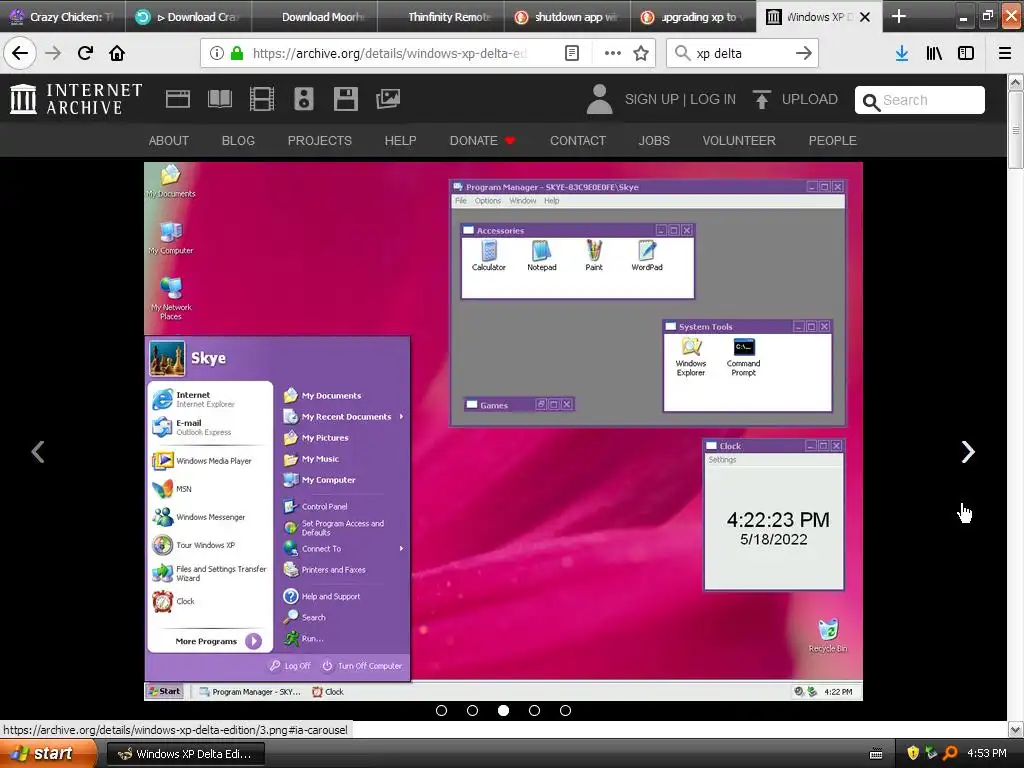Image resolution: width=1024 pixels, height=768 pixels.
Task: Open page actions three-dot menu
Action: click(613, 53)
